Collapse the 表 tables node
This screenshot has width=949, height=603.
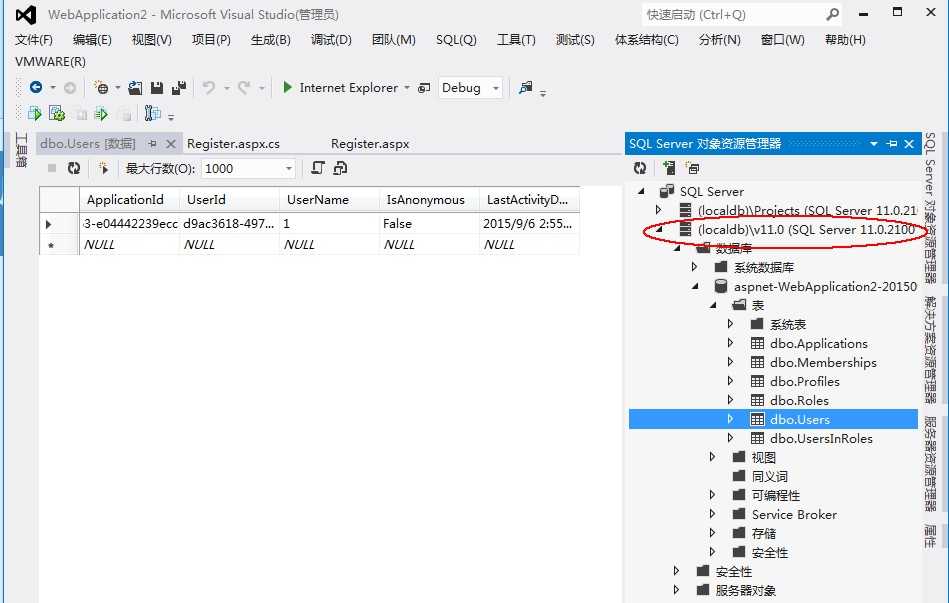click(712, 304)
